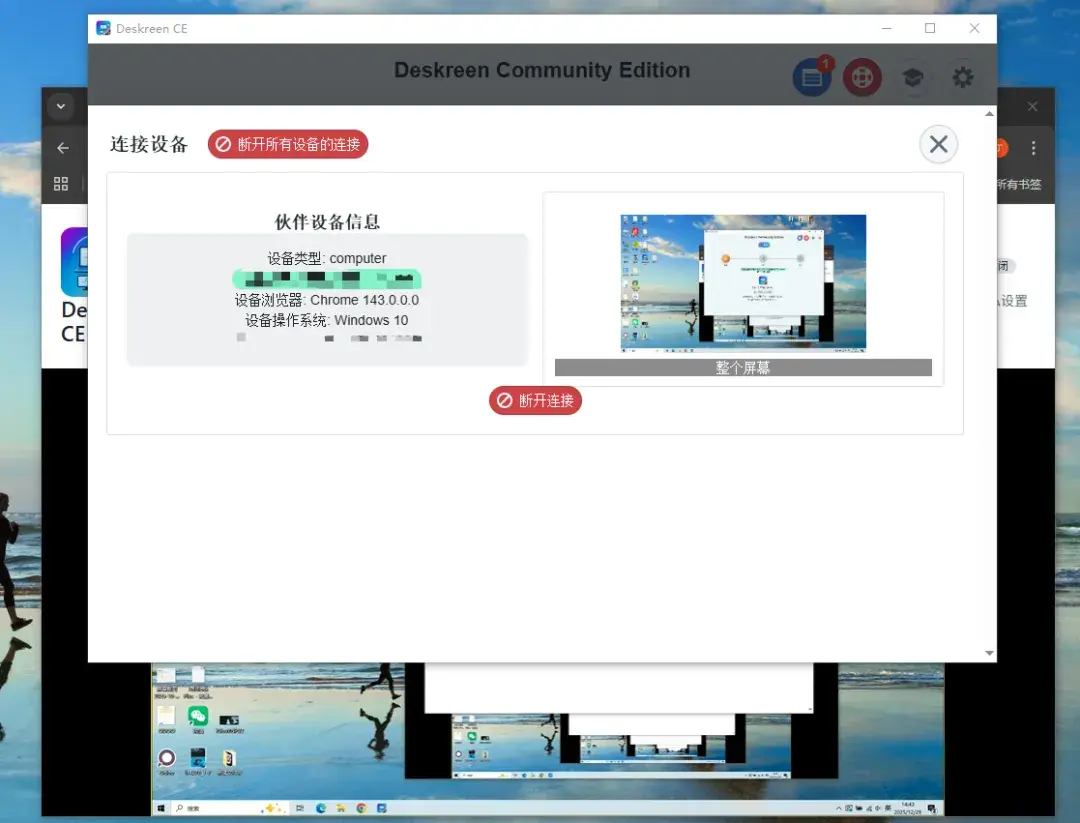Open WeChat icon on streamed desktop

198,716
